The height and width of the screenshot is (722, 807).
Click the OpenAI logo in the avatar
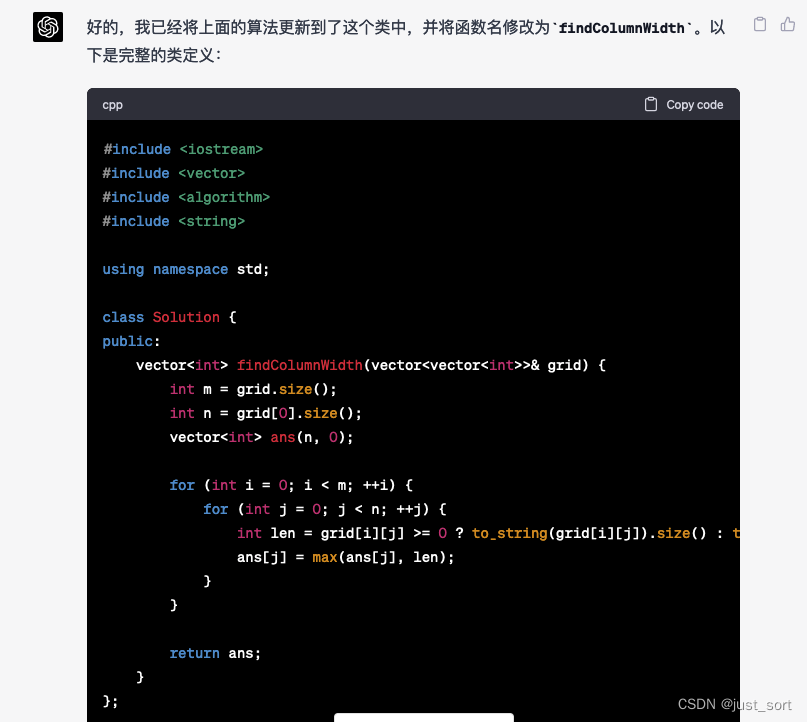coord(47,28)
